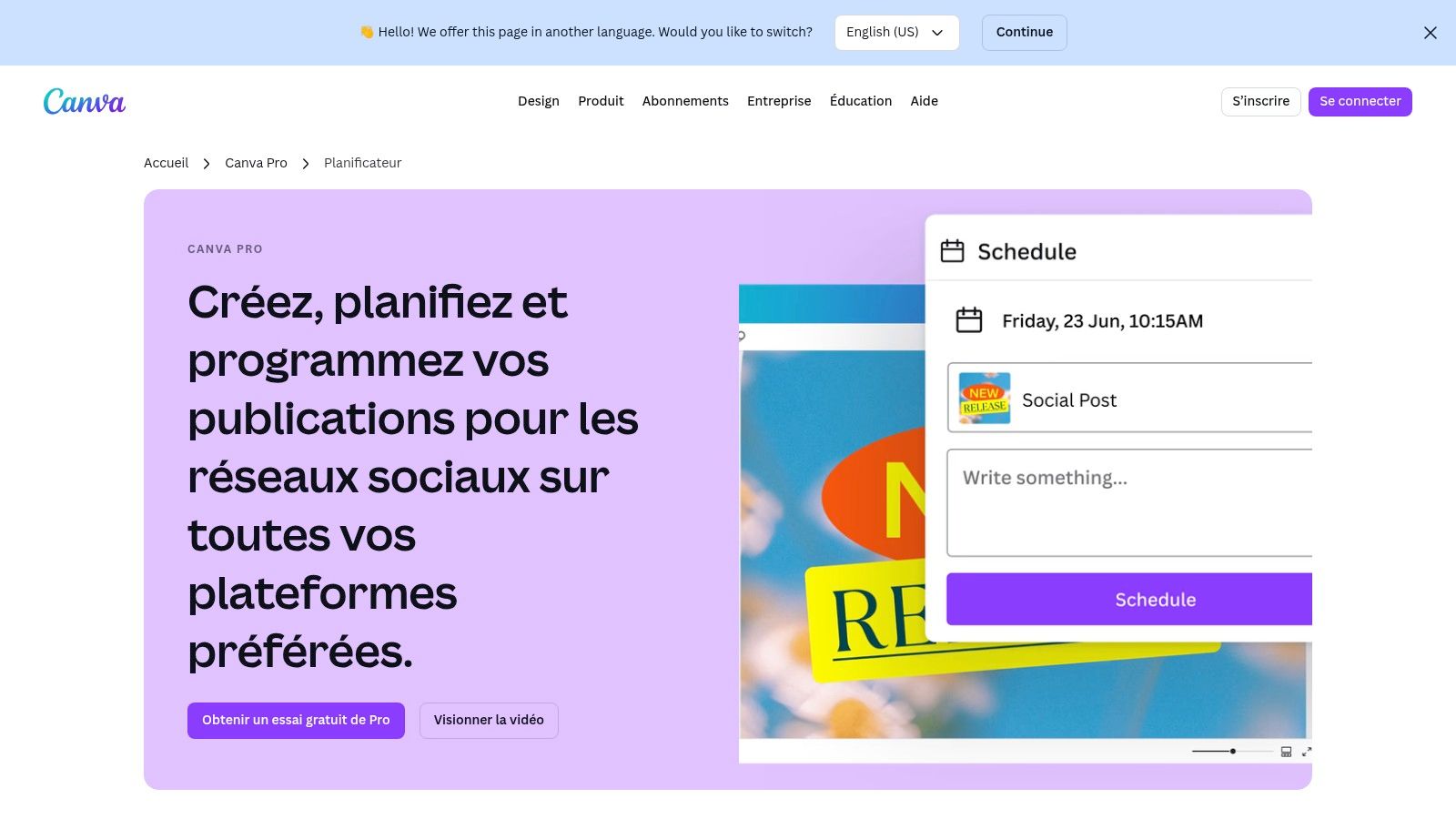
Task: Click the Continue button in the banner
Action: (1024, 32)
